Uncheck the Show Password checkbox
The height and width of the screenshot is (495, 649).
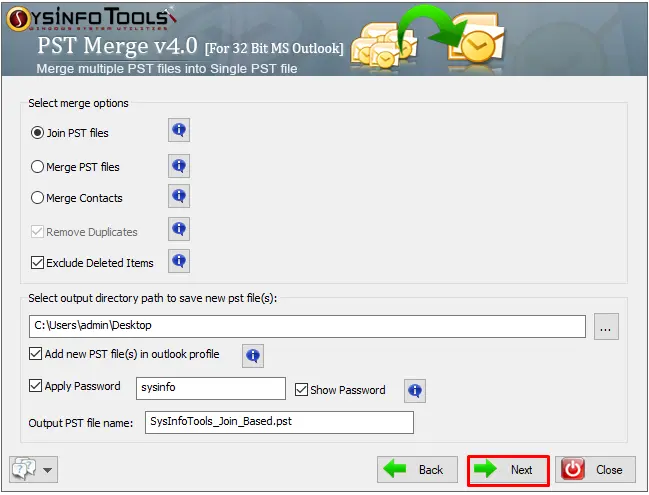point(301,389)
